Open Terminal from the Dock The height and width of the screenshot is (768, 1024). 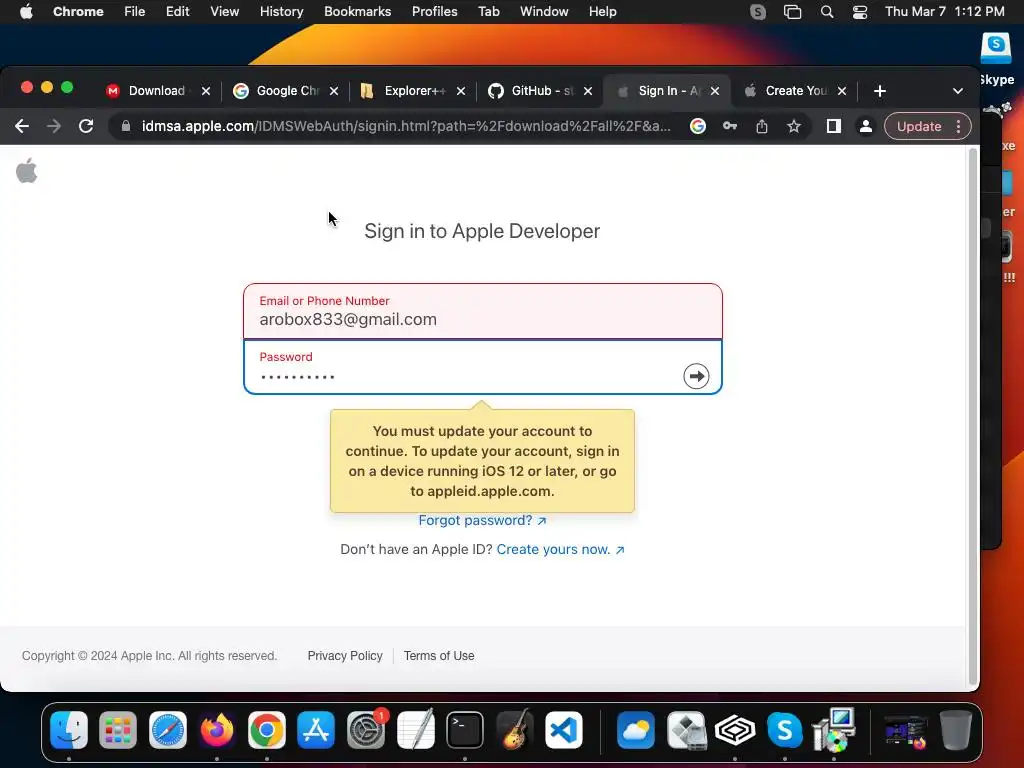(x=465, y=729)
